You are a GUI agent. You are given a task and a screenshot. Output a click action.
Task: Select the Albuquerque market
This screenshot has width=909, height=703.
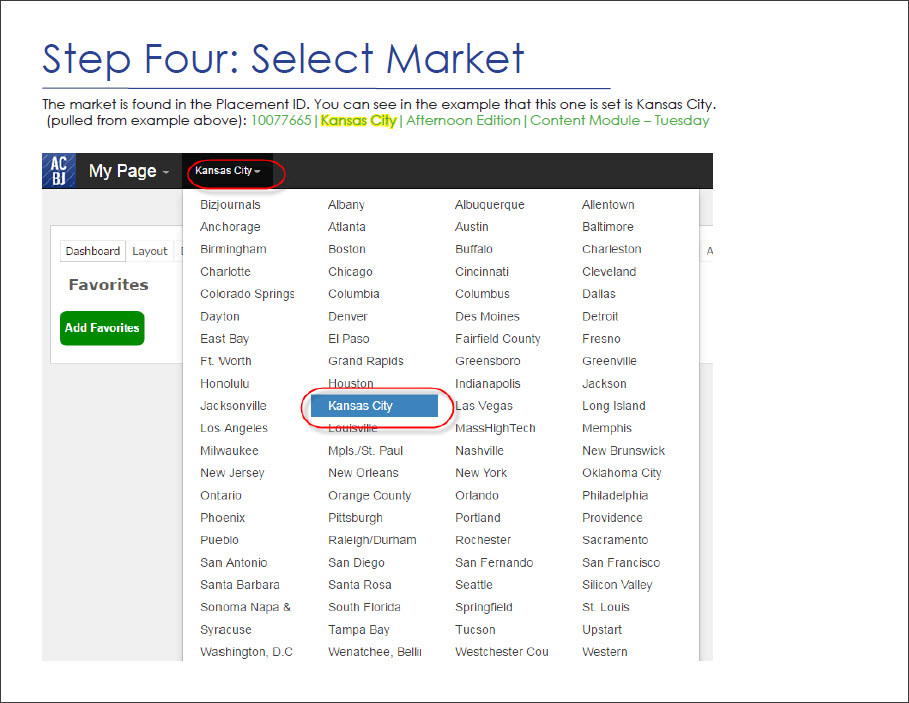[489, 205]
